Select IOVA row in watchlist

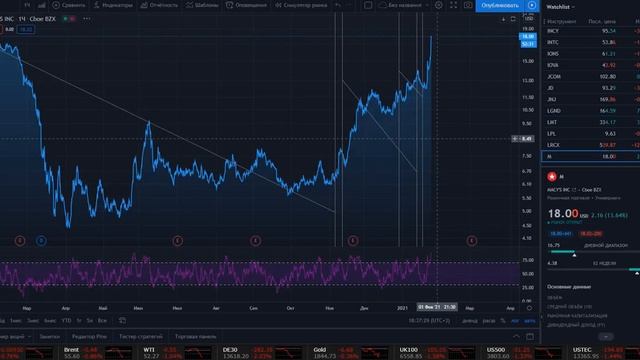(x=591, y=65)
